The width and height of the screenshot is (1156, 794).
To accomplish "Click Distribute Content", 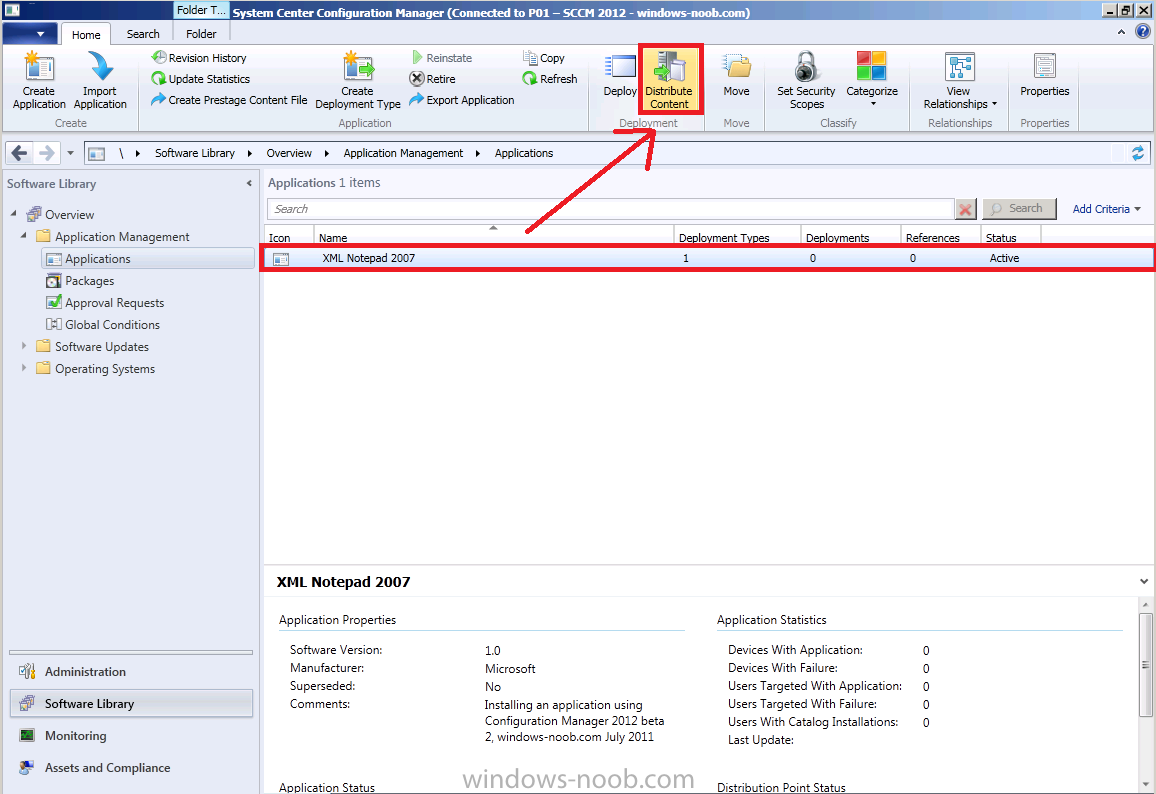I will click(669, 80).
